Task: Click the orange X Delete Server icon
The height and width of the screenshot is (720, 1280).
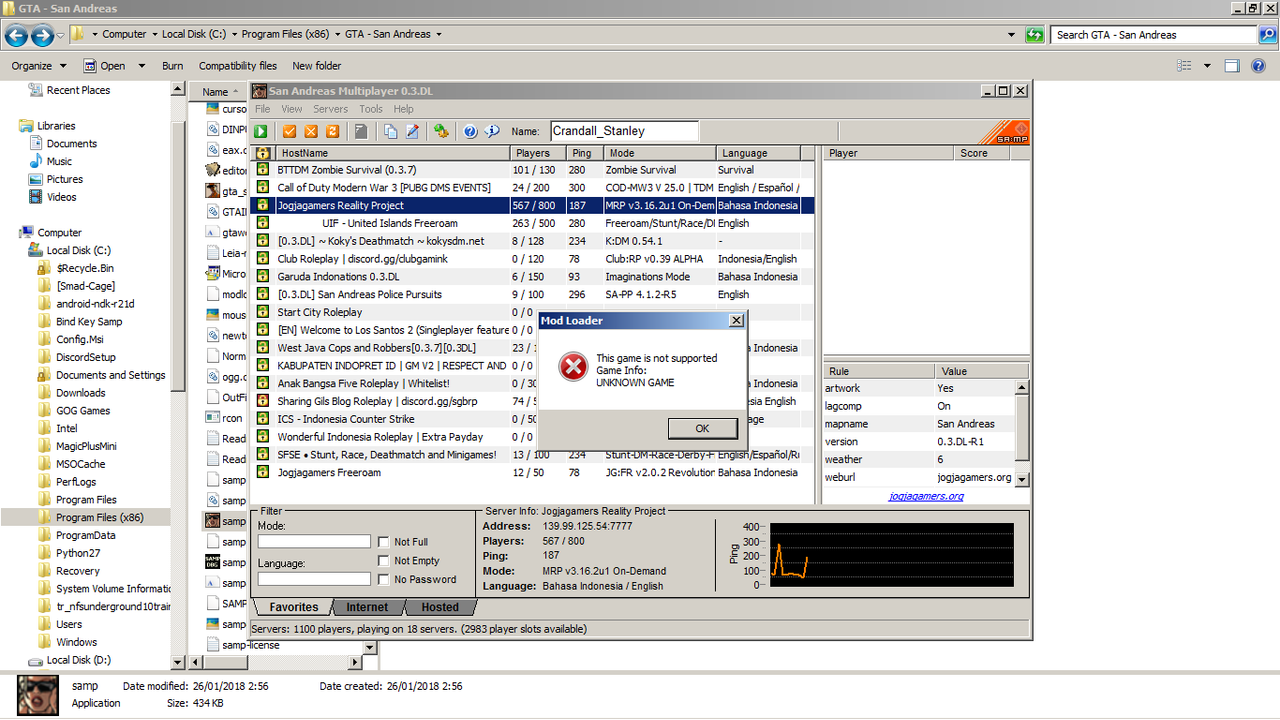Action: tap(311, 131)
